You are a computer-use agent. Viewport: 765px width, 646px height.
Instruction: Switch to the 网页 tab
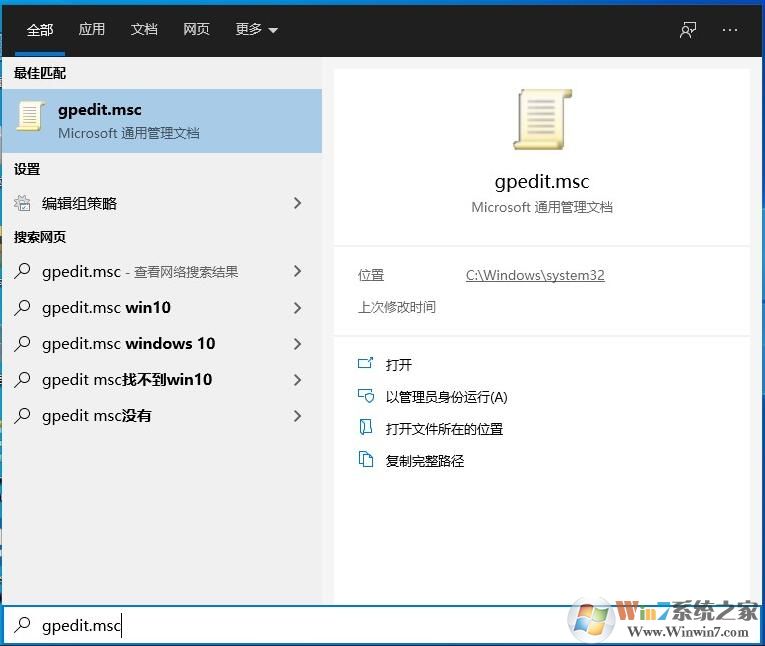tap(196, 29)
